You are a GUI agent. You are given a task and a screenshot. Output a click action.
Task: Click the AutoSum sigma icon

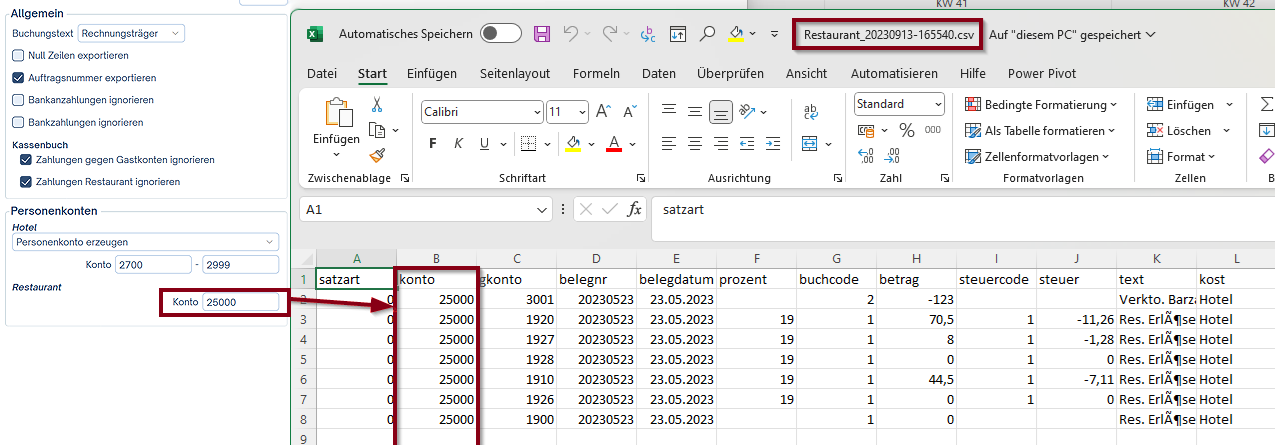click(1267, 104)
